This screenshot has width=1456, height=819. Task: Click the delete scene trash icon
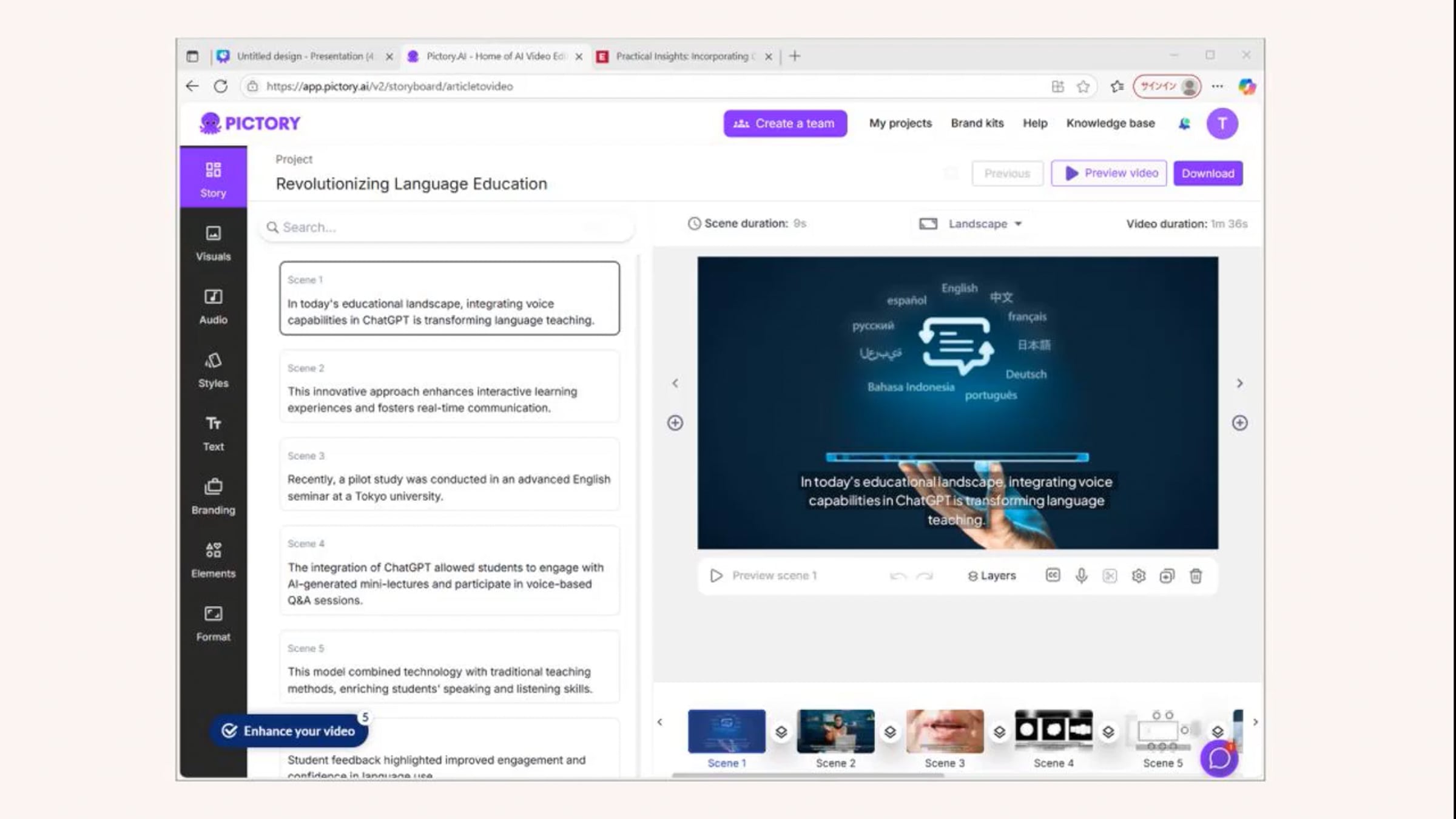click(x=1195, y=575)
